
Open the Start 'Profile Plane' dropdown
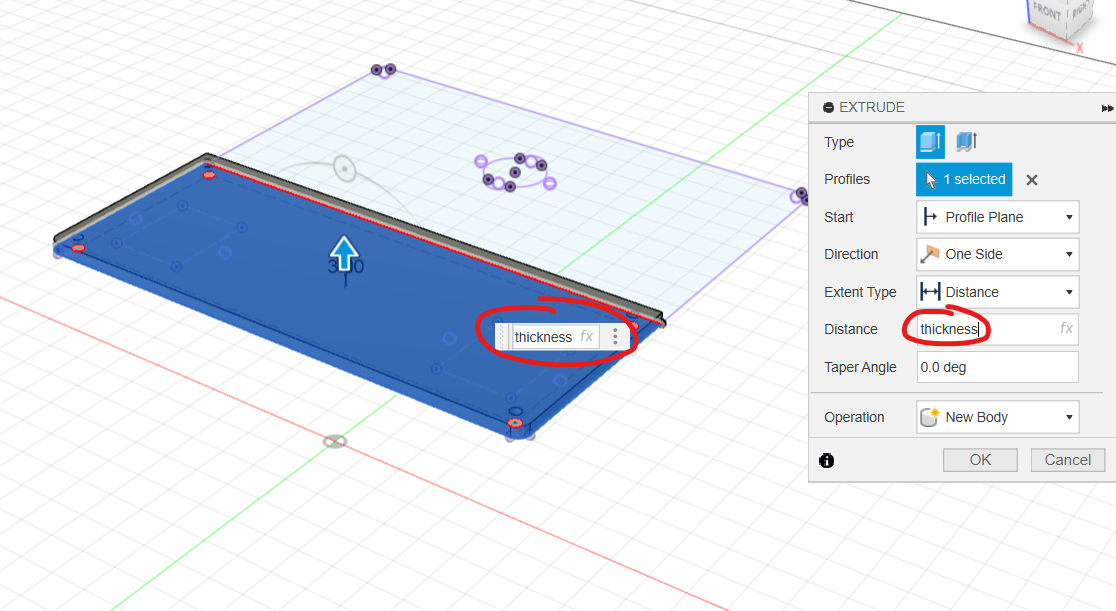[997, 217]
